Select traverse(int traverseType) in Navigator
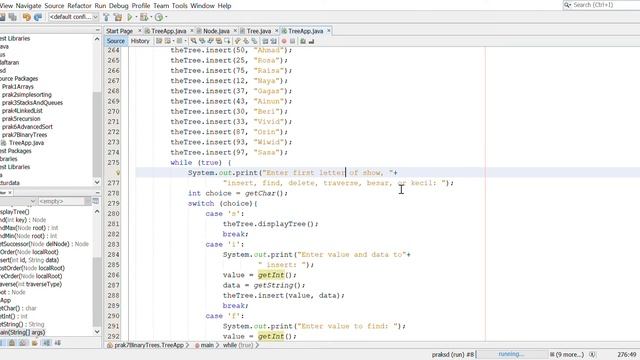640x360 pixels. pyautogui.click(x=31, y=284)
